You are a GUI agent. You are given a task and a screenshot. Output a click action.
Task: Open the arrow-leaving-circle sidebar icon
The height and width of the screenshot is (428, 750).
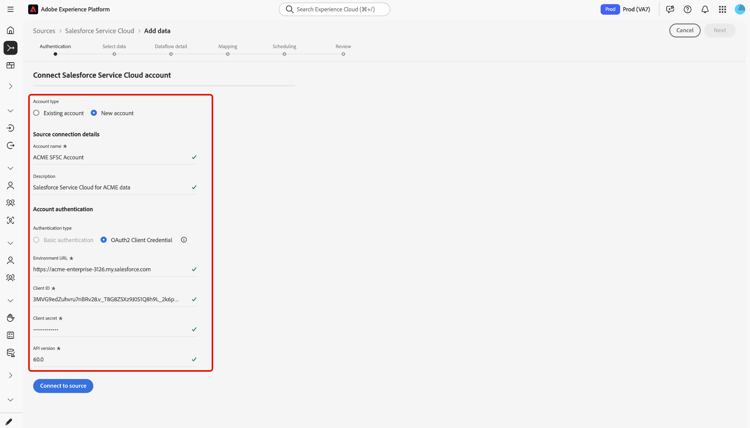pyautogui.click(x=10, y=145)
